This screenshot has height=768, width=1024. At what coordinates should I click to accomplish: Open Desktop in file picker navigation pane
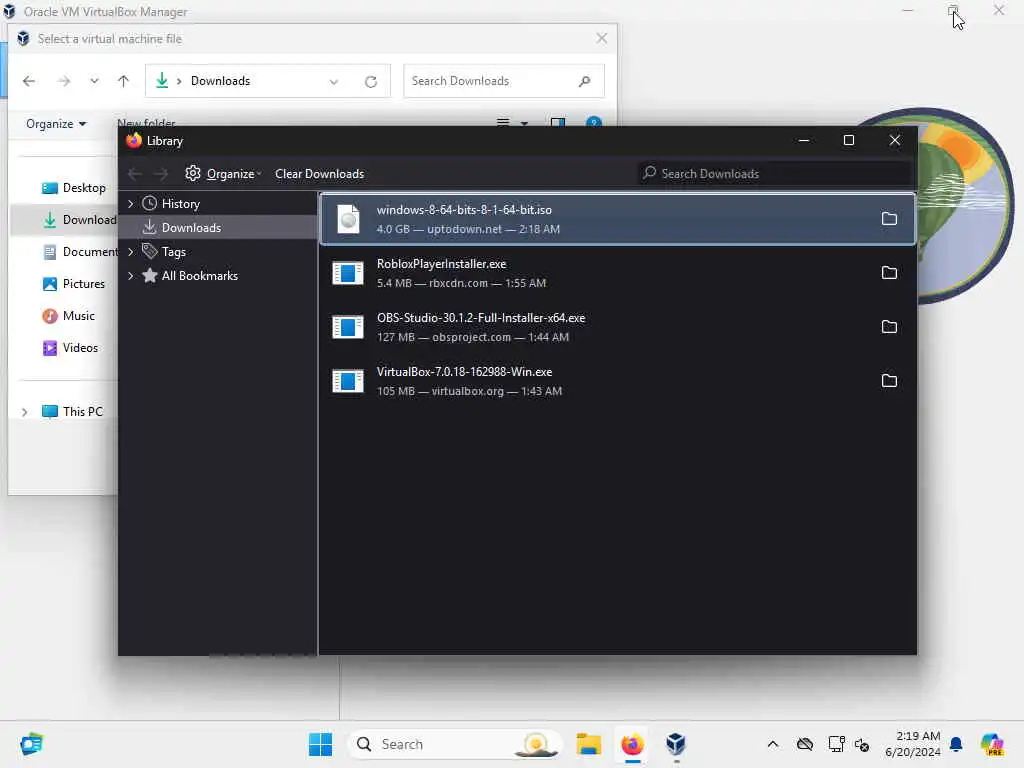click(x=73, y=188)
